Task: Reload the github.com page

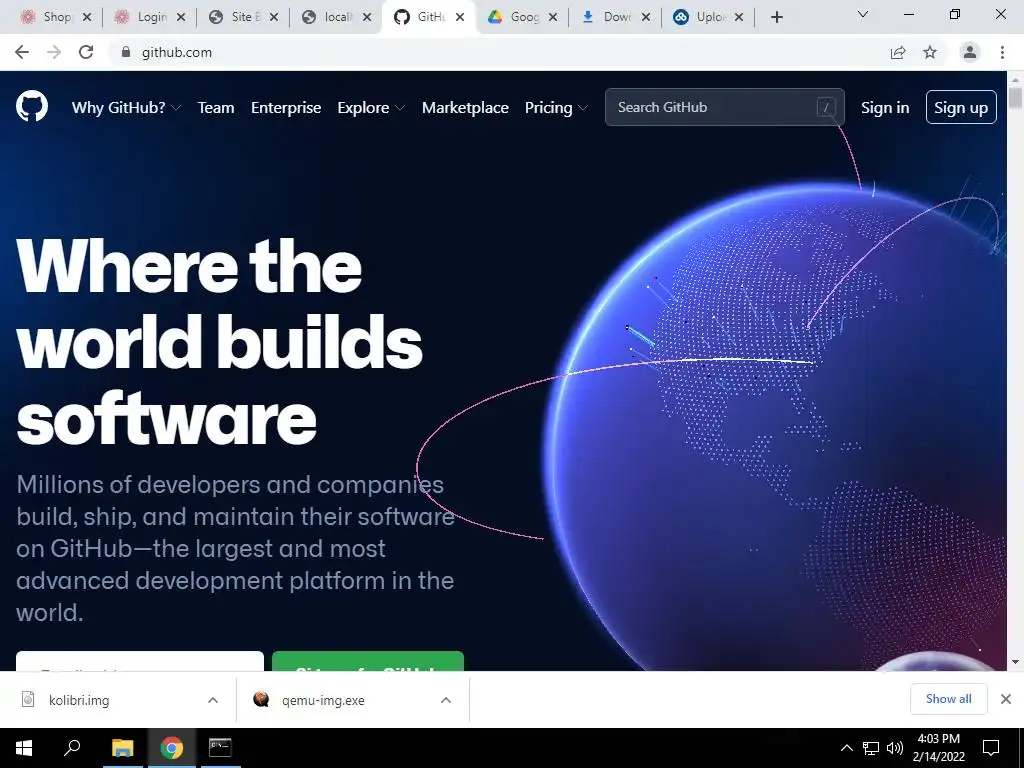Action: coord(86,52)
